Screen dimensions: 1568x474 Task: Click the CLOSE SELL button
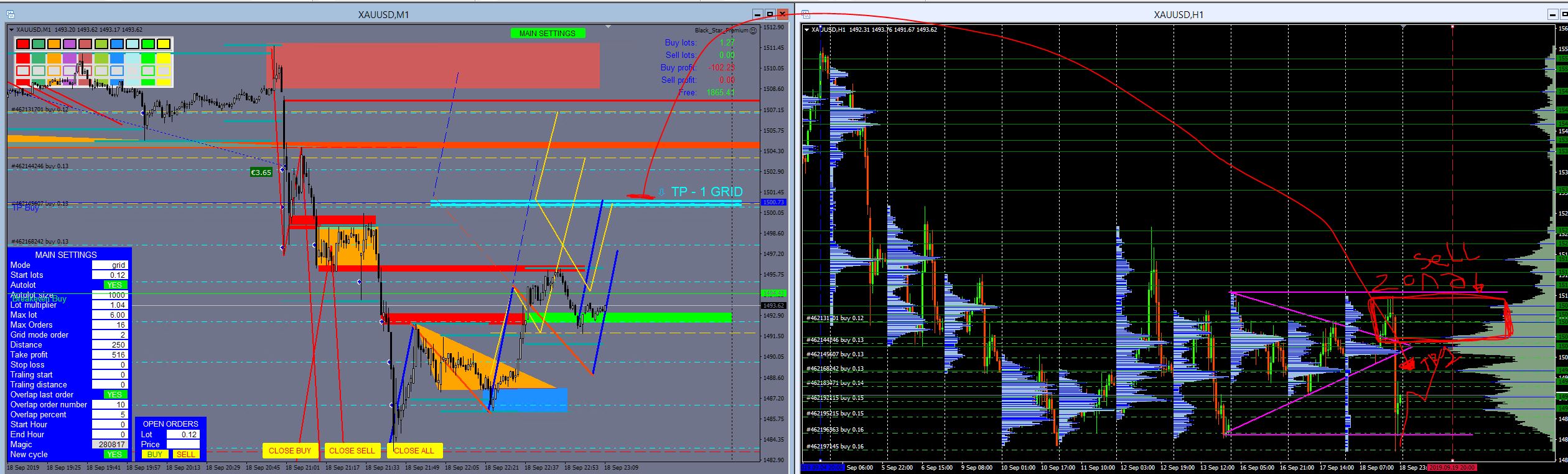point(352,450)
